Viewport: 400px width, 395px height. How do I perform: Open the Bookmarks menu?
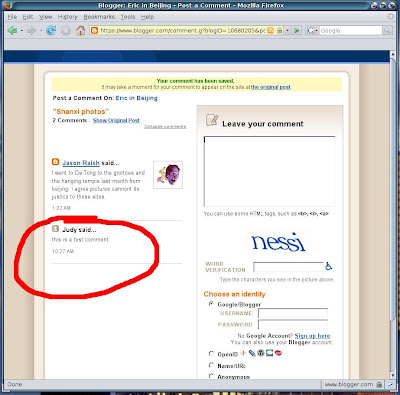click(99, 17)
